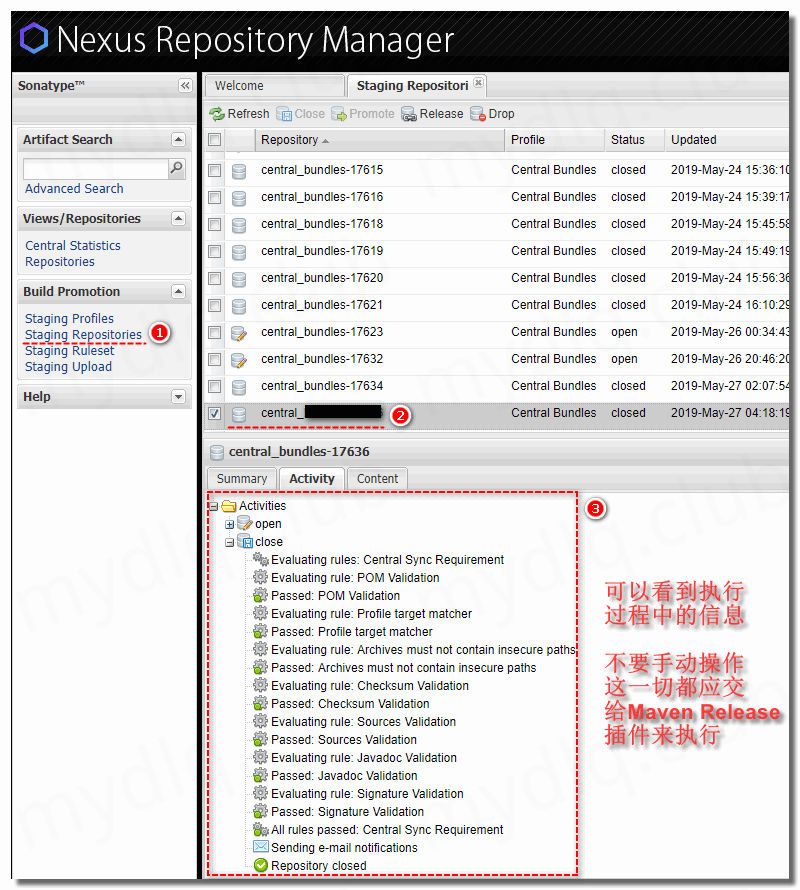Viewport: 800px width, 890px height.
Task: Click the open activity node icon
Action: coord(245,523)
